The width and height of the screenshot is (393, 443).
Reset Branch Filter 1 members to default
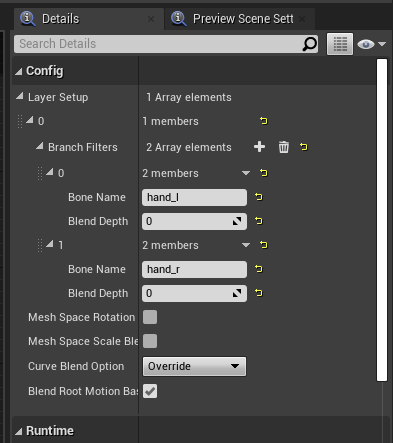click(x=264, y=245)
